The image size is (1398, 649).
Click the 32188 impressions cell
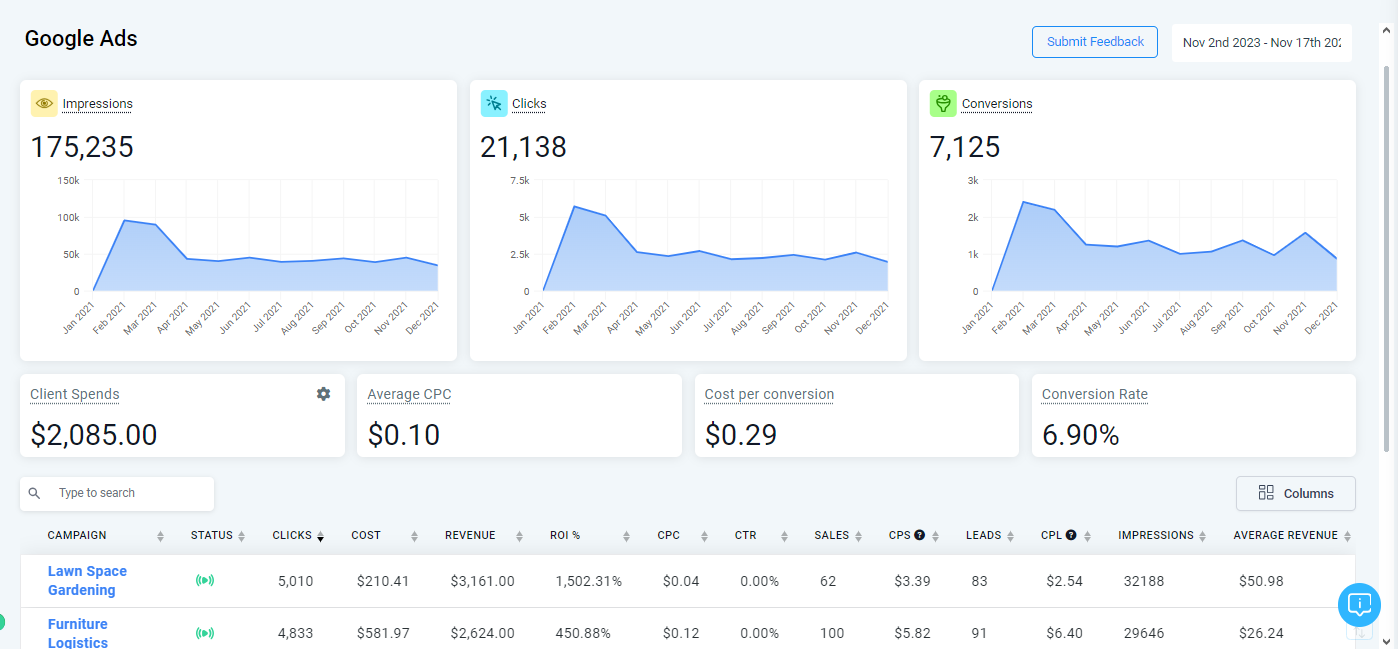[x=1144, y=581]
